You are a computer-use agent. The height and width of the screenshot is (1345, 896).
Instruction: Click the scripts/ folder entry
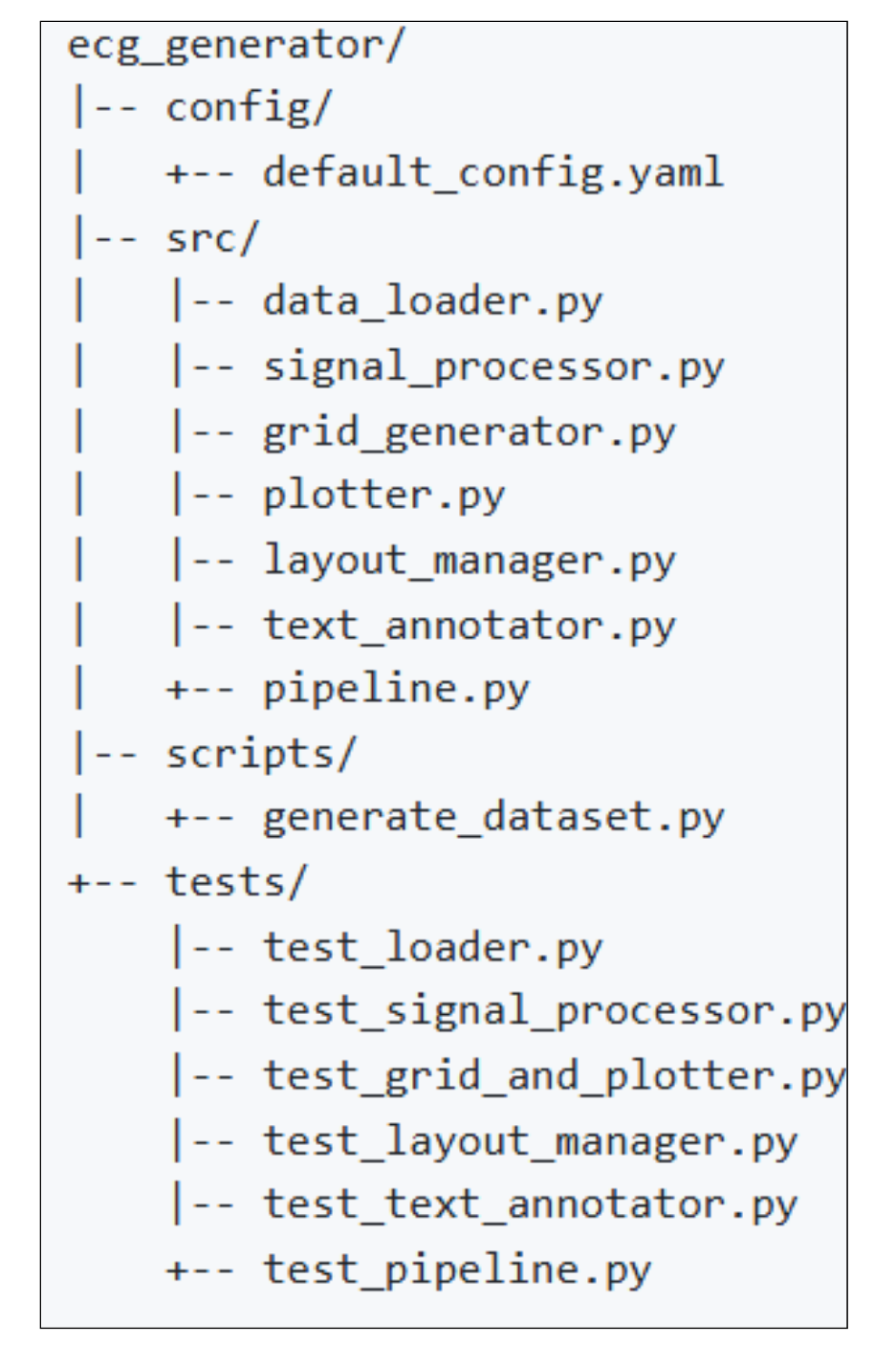(x=260, y=754)
